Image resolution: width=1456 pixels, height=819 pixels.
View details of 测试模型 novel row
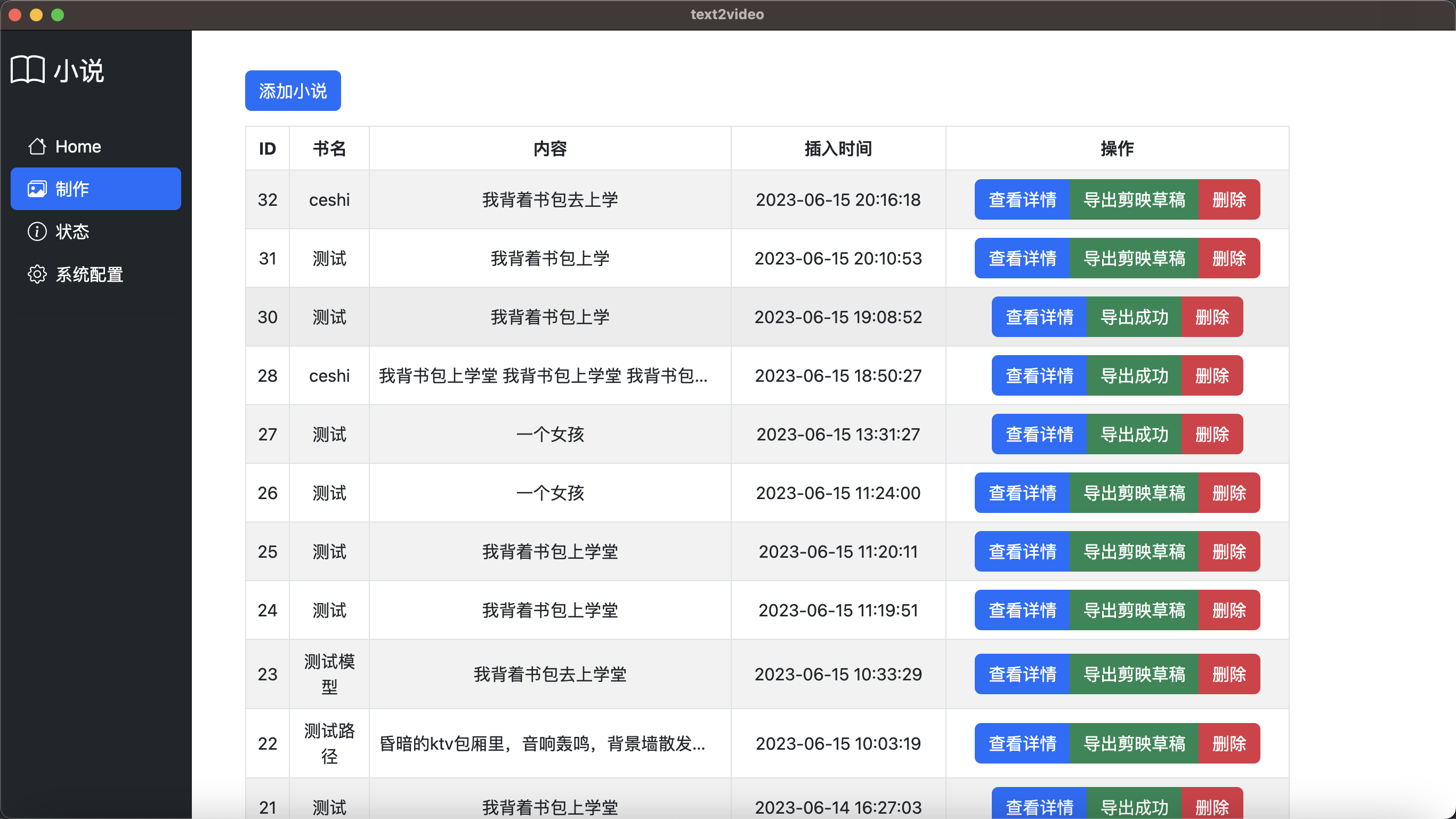tap(1022, 674)
